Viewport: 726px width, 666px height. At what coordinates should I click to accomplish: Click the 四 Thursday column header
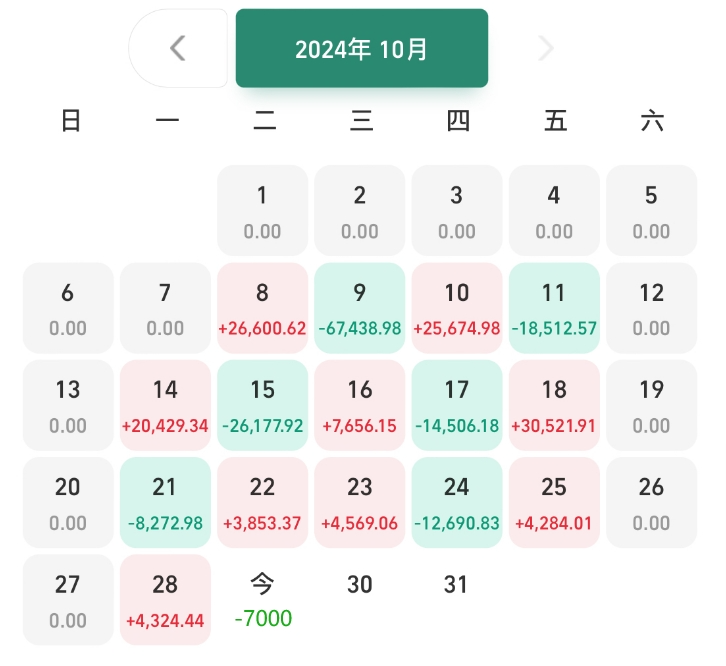point(458,120)
